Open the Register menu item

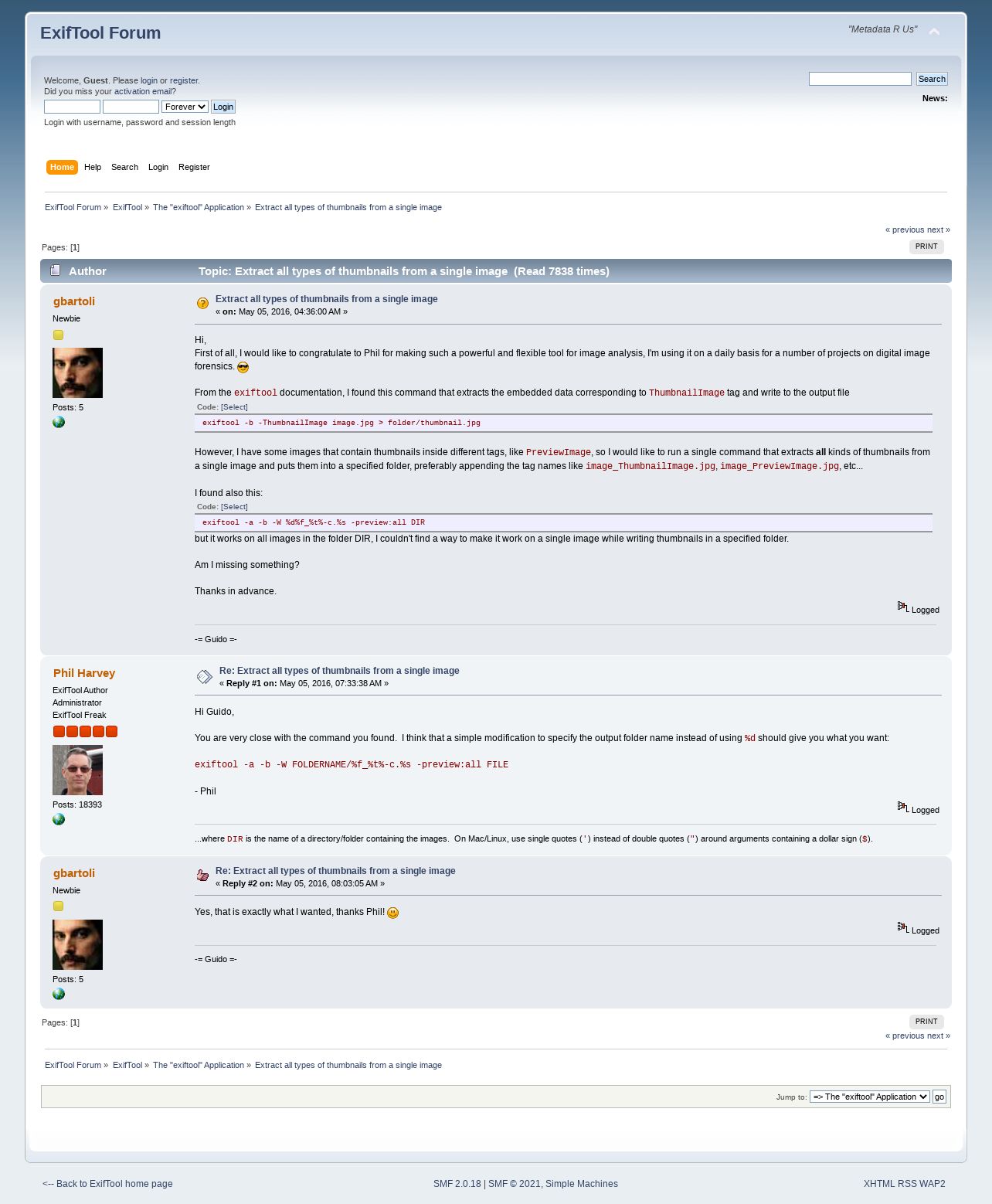tap(194, 167)
